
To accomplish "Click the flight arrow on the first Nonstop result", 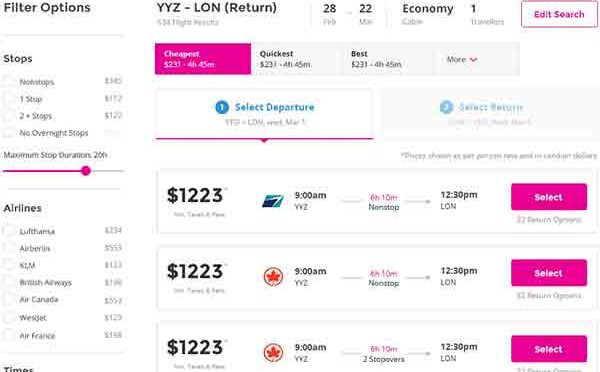I will (417, 201).
